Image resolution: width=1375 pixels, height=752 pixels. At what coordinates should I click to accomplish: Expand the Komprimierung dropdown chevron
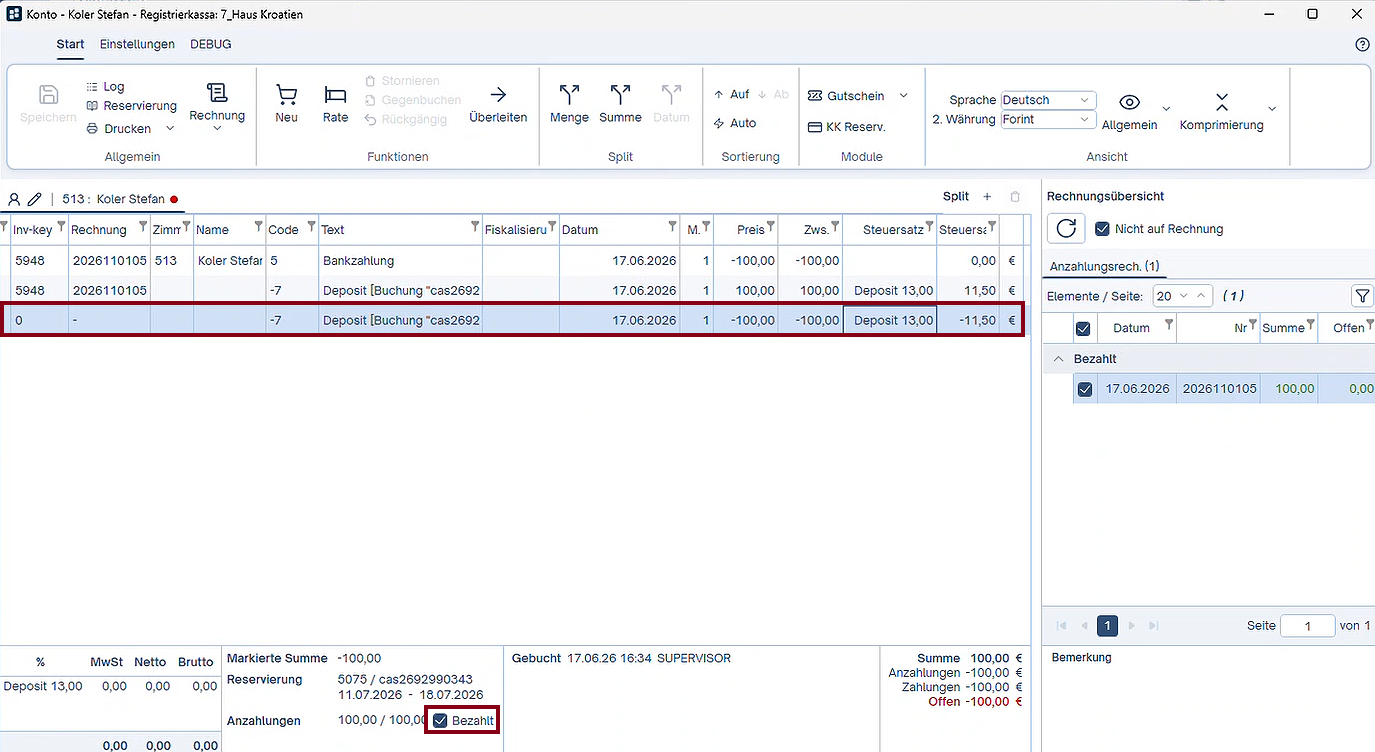pos(1272,108)
